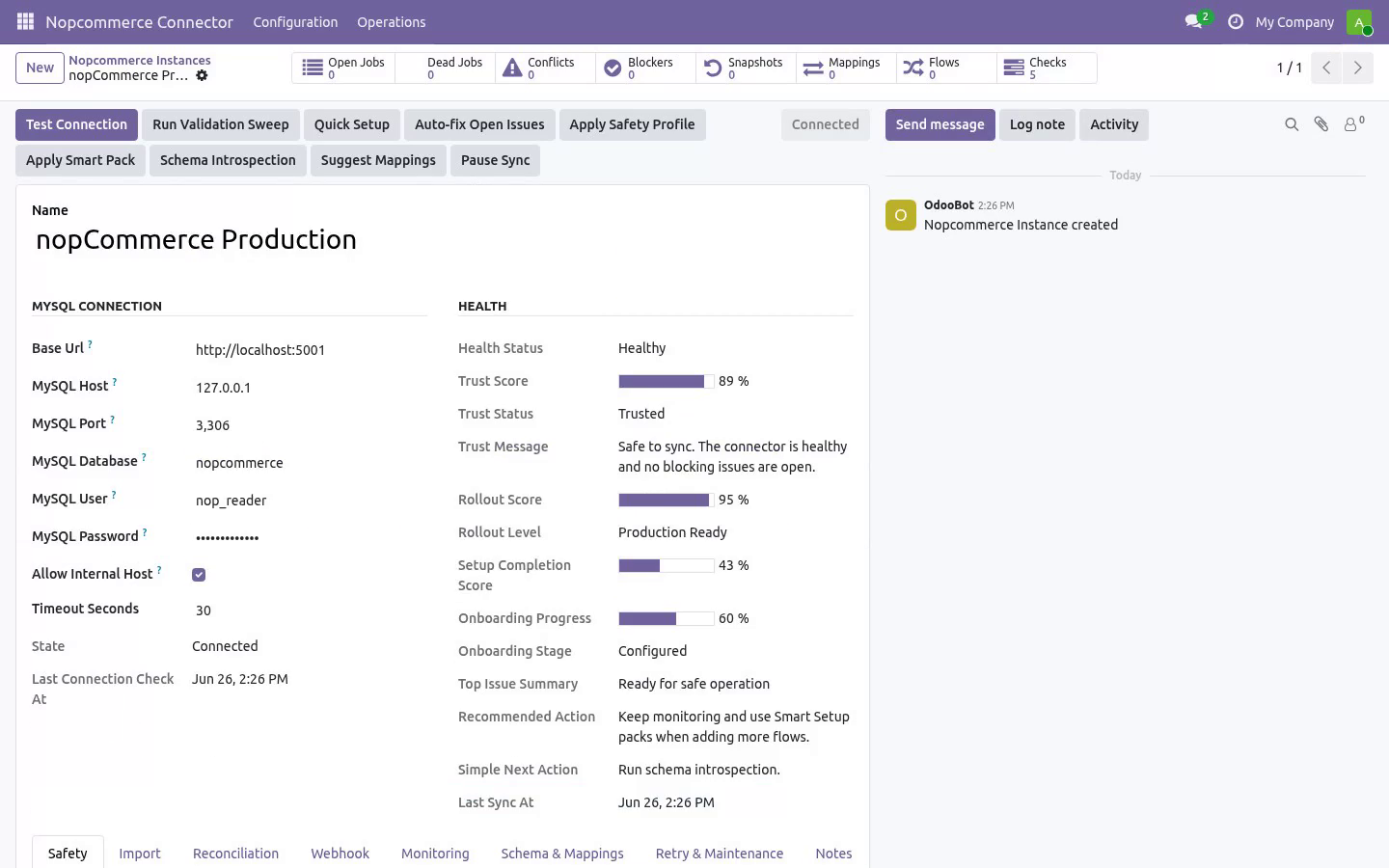Open the My Company switcher
Screen dimensions: 1389x868
(1294, 21)
